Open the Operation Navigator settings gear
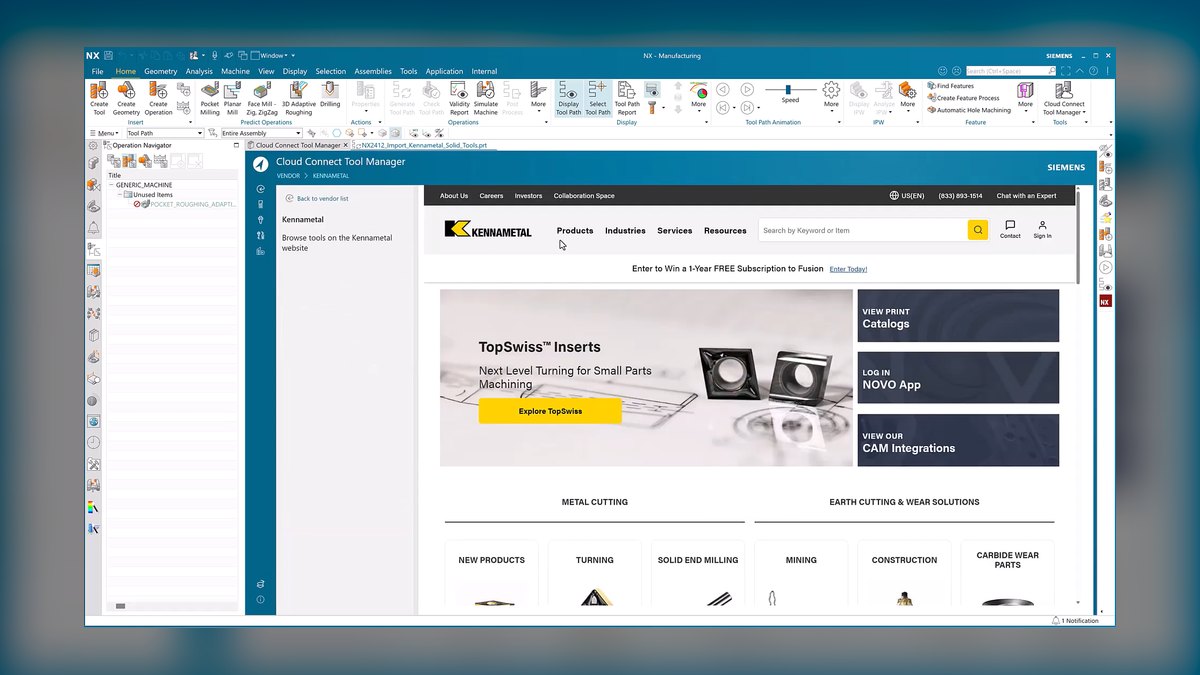 [94, 145]
